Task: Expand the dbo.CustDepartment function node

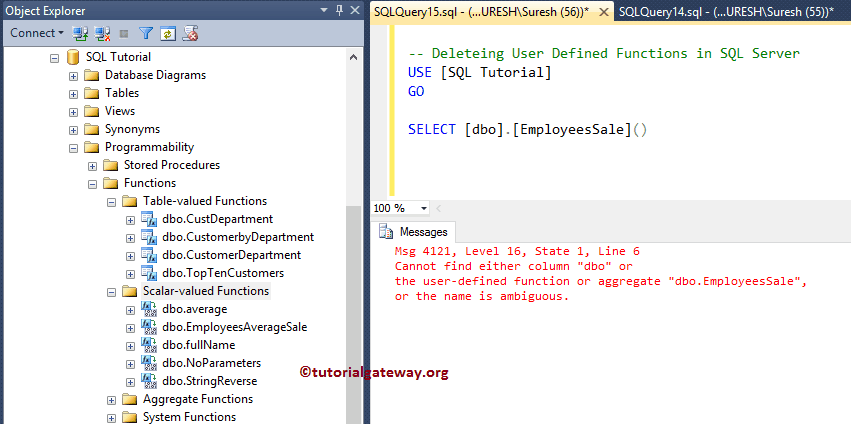Action: (130, 220)
